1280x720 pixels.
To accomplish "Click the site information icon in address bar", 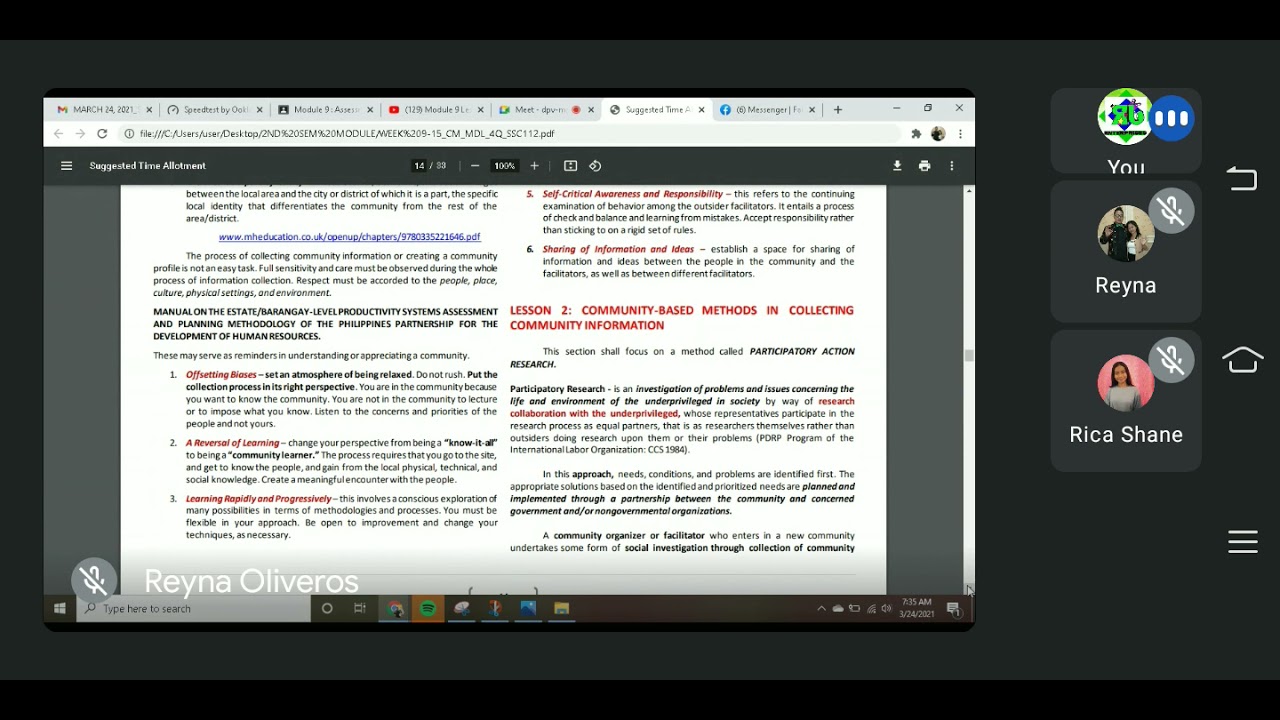I will (129, 134).
